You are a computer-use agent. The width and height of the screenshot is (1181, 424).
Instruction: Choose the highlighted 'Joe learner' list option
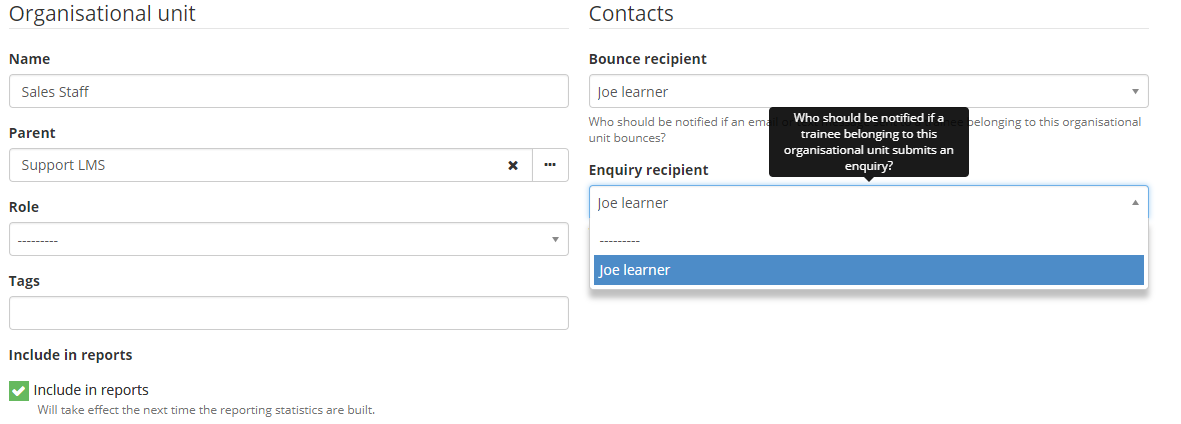pos(868,270)
